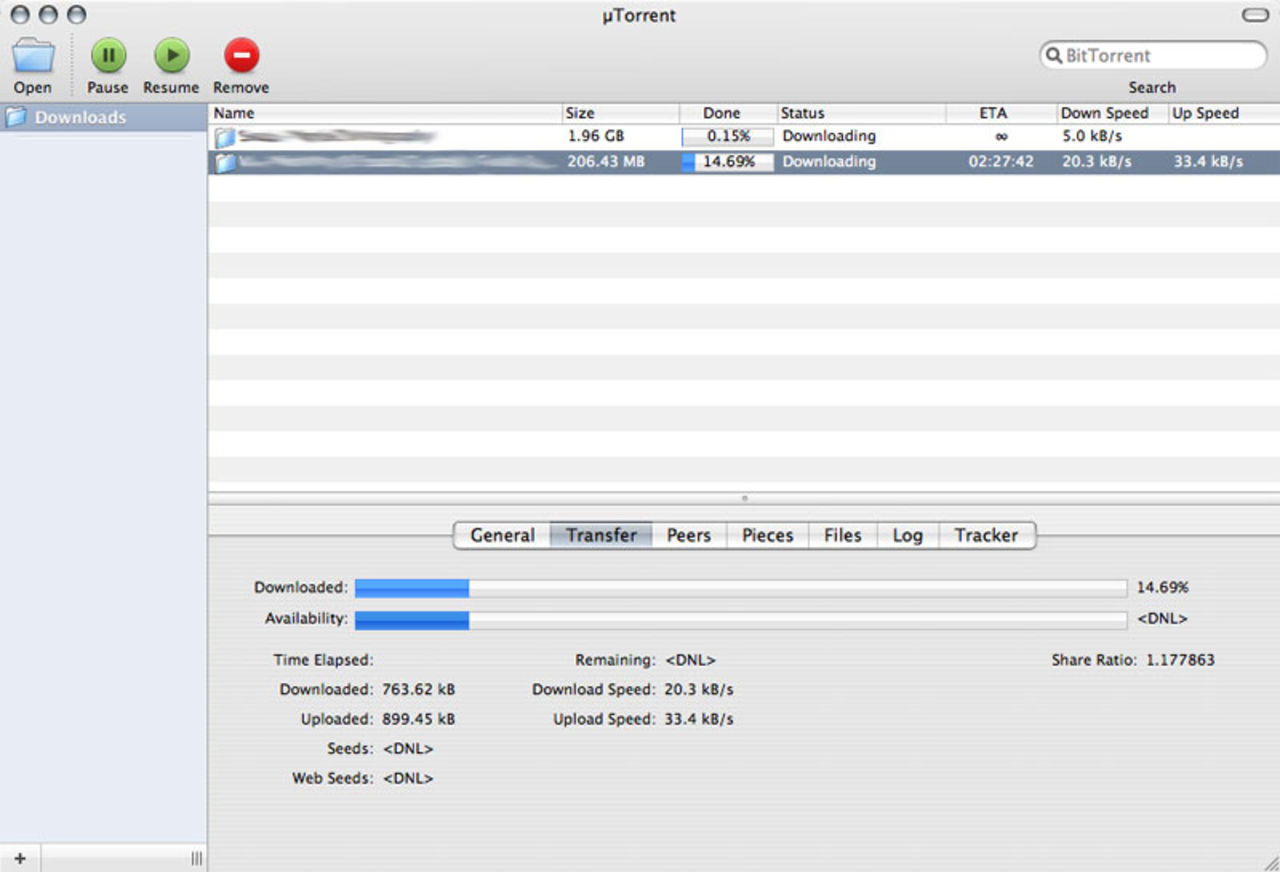Sort torrents by the Name column

coord(233,113)
